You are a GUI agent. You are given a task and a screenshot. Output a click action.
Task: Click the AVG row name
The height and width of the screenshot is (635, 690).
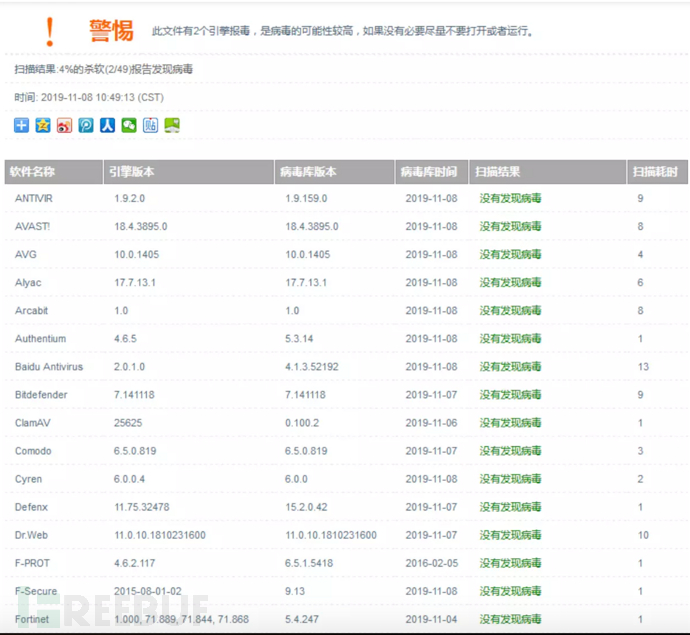point(26,255)
